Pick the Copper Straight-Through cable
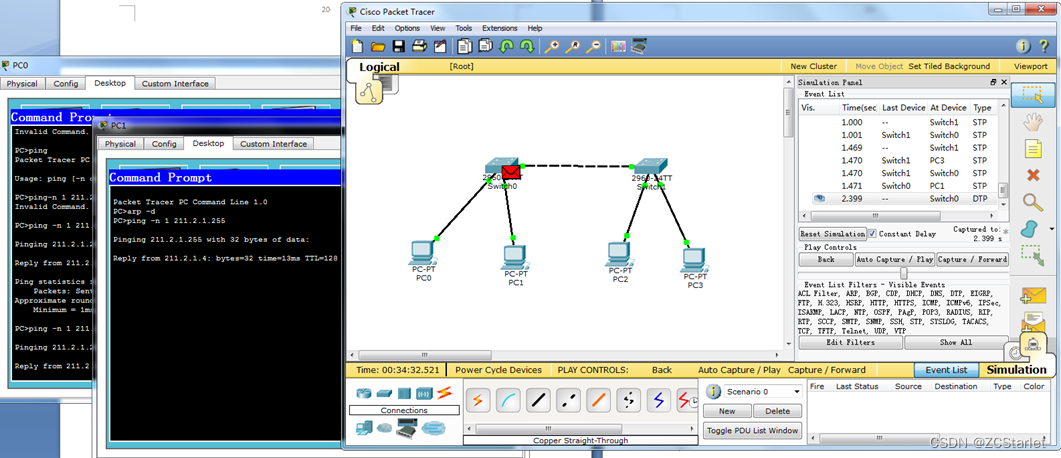 point(538,400)
